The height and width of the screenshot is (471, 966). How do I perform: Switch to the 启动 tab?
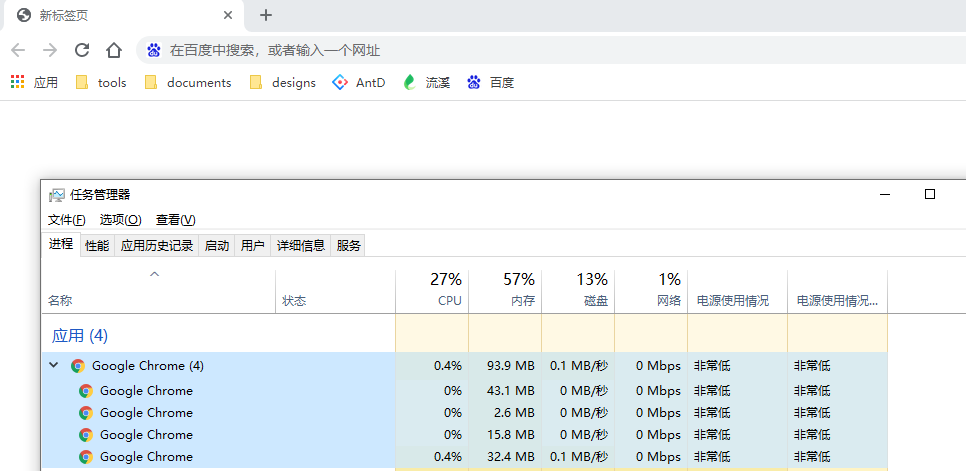(x=216, y=246)
